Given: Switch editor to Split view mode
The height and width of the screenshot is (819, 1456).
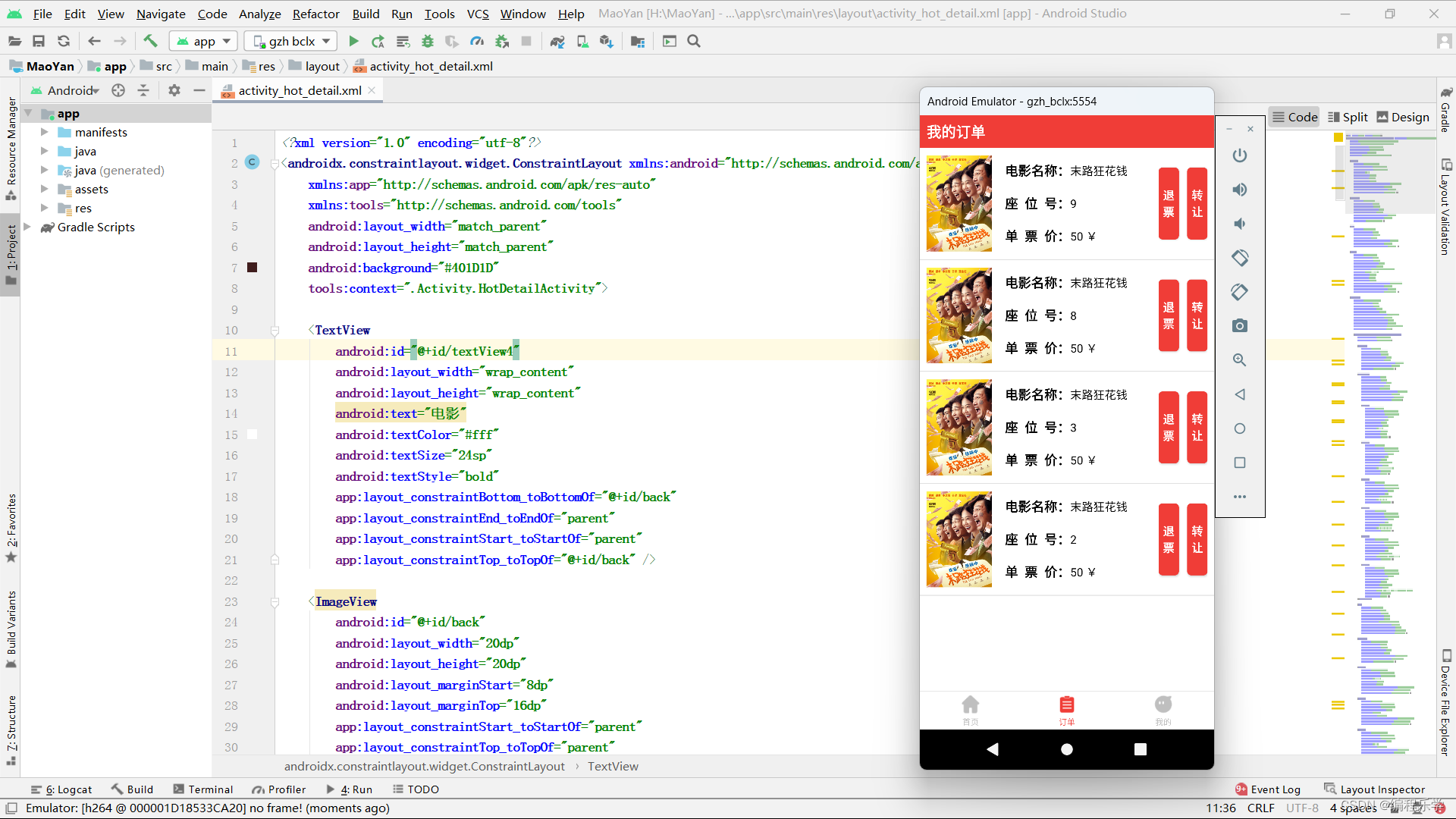Looking at the screenshot, I should click(x=1348, y=117).
